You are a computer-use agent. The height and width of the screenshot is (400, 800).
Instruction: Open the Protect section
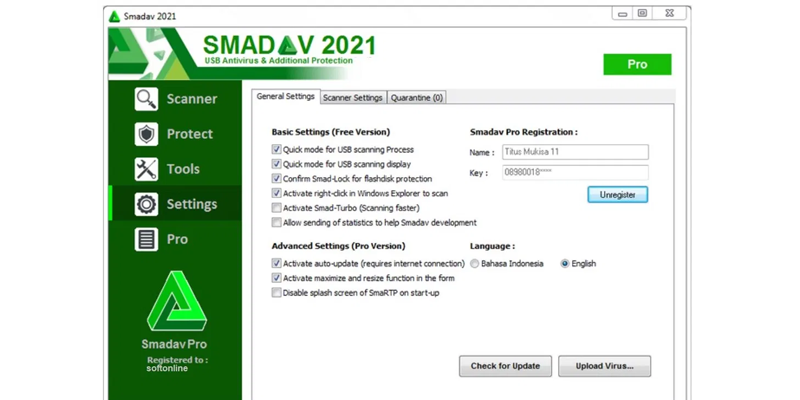(176, 134)
